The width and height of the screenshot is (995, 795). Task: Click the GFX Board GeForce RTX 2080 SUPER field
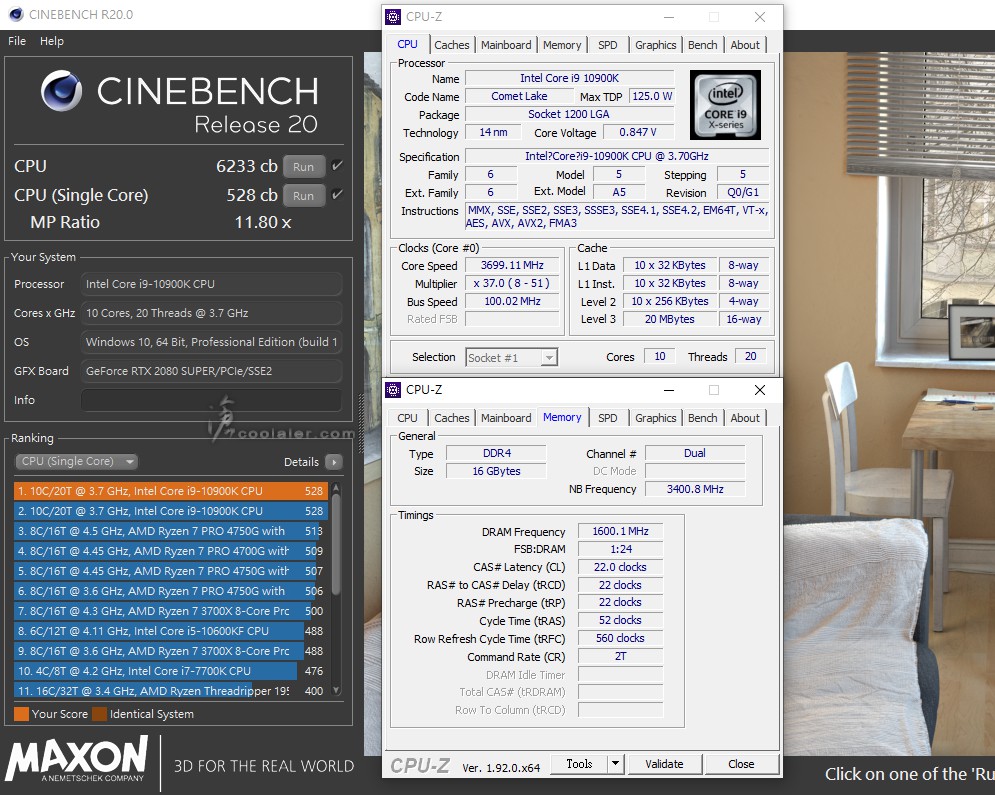click(x=211, y=371)
